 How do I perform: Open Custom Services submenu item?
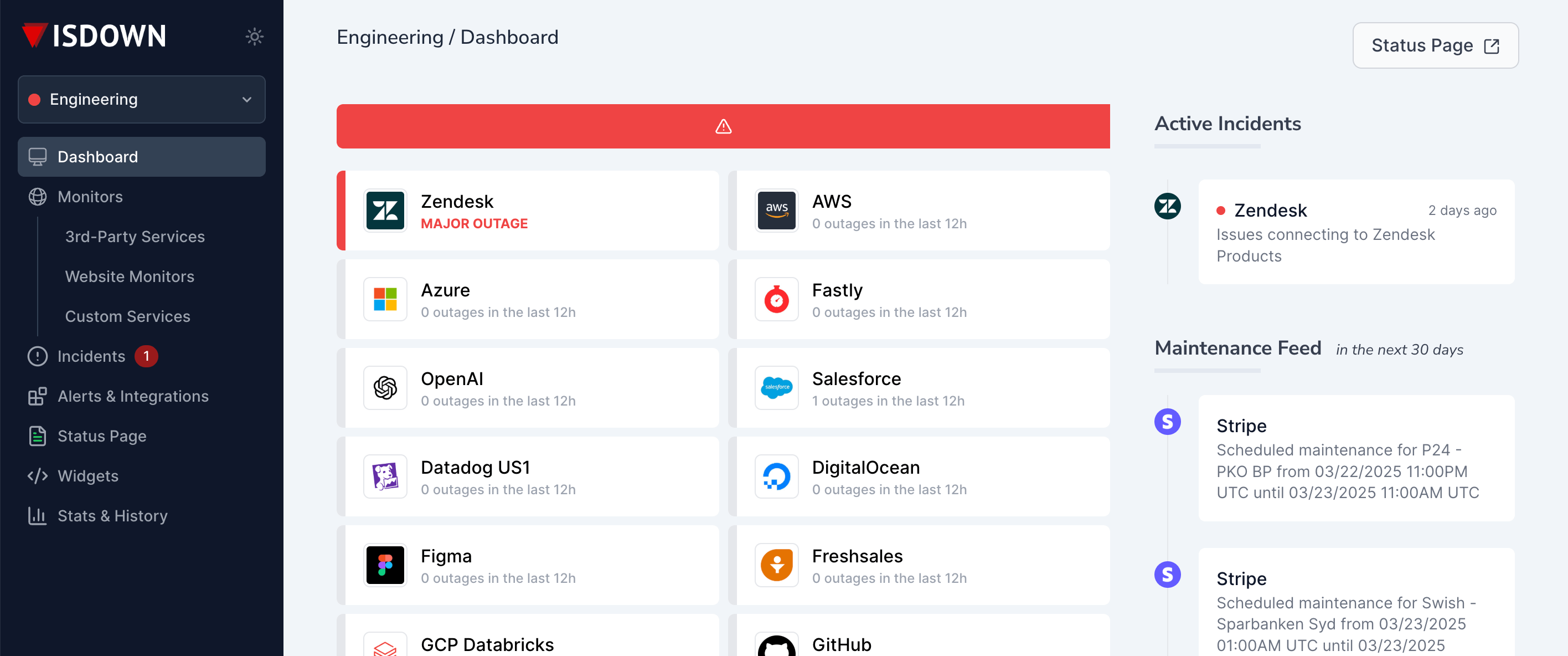[x=127, y=316]
